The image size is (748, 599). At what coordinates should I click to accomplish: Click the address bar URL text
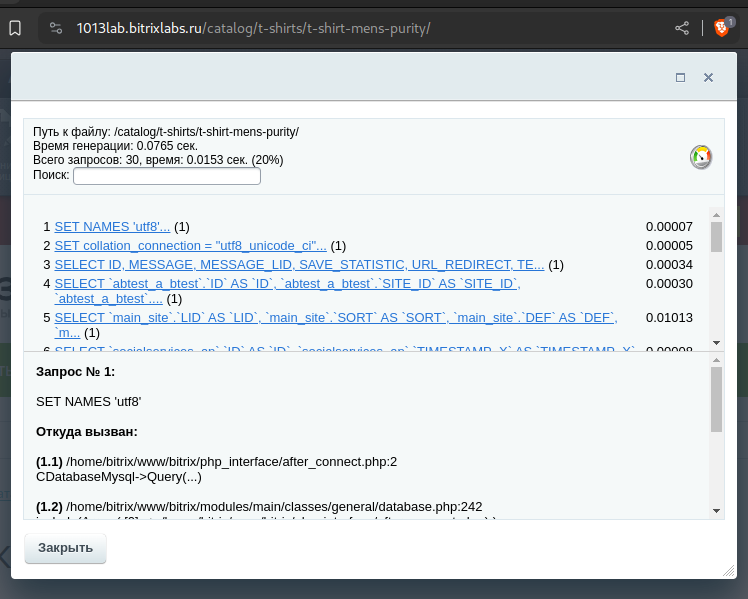[253, 28]
